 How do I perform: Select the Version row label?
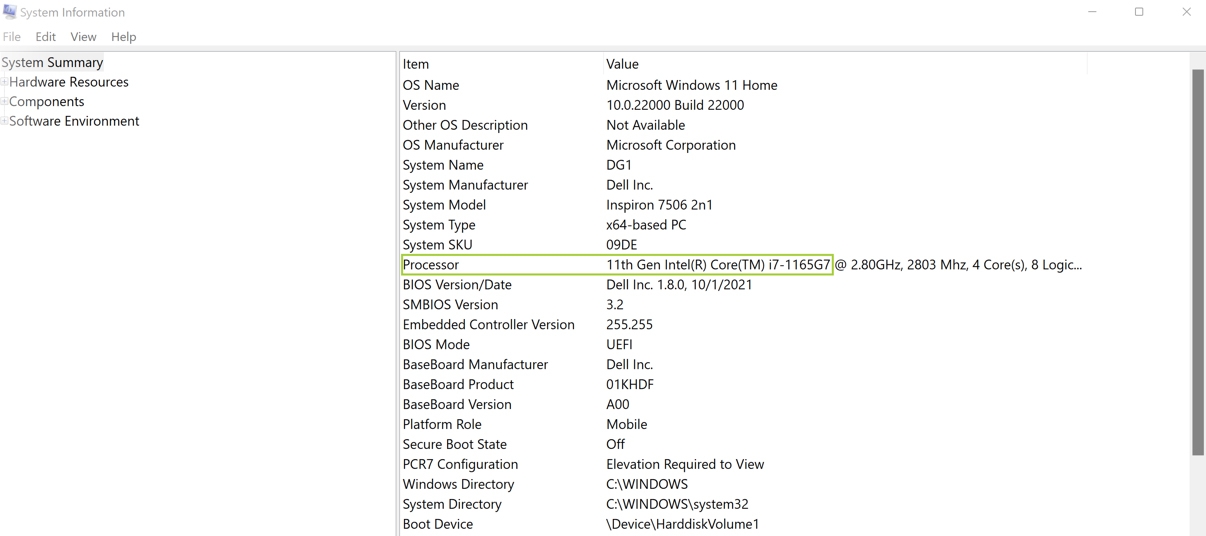[x=424, y=105]
